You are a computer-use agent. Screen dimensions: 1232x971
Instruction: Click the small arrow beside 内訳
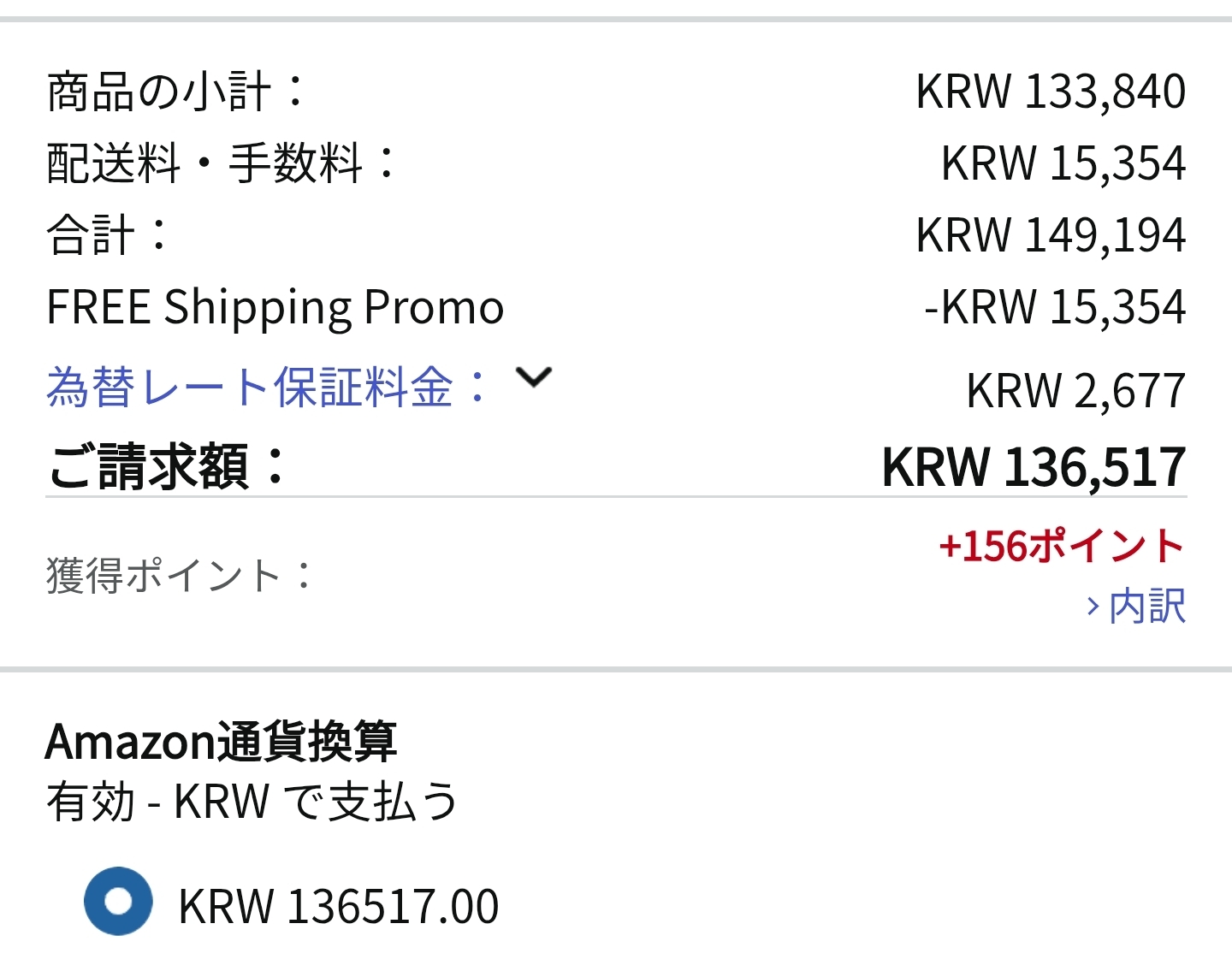1093,607
